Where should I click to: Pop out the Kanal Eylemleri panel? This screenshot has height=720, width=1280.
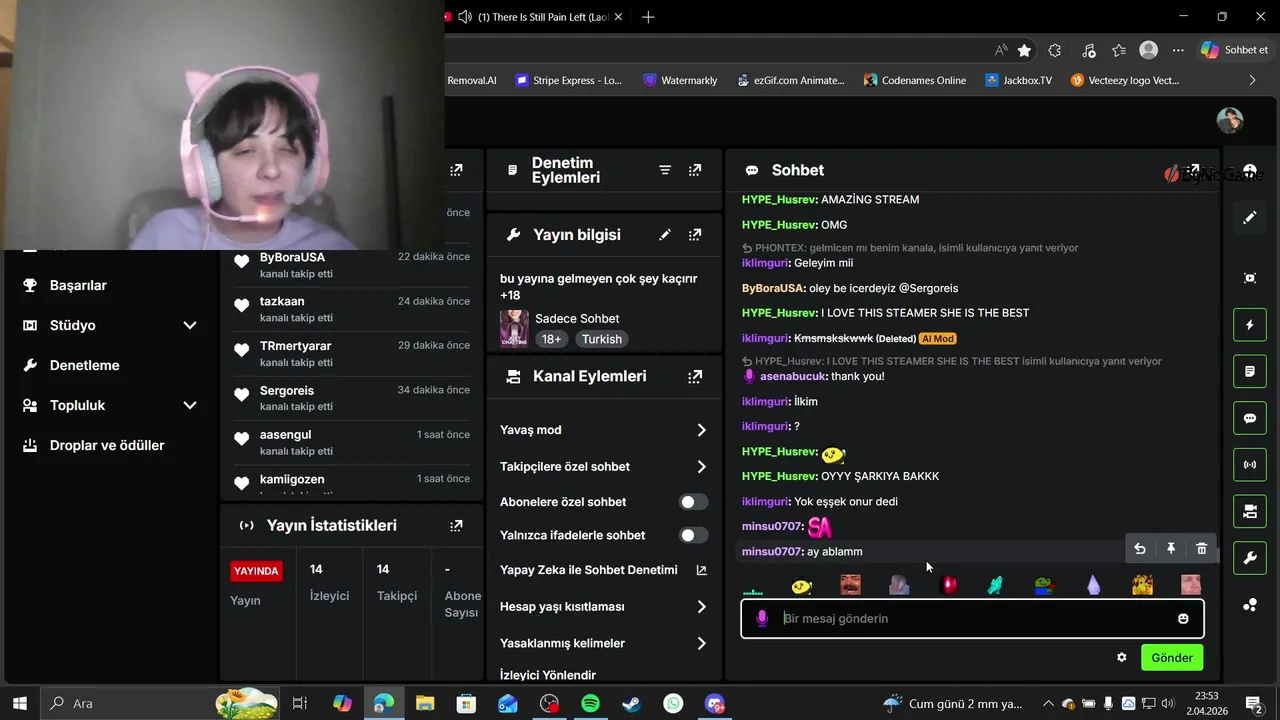(x=695, y=377)
